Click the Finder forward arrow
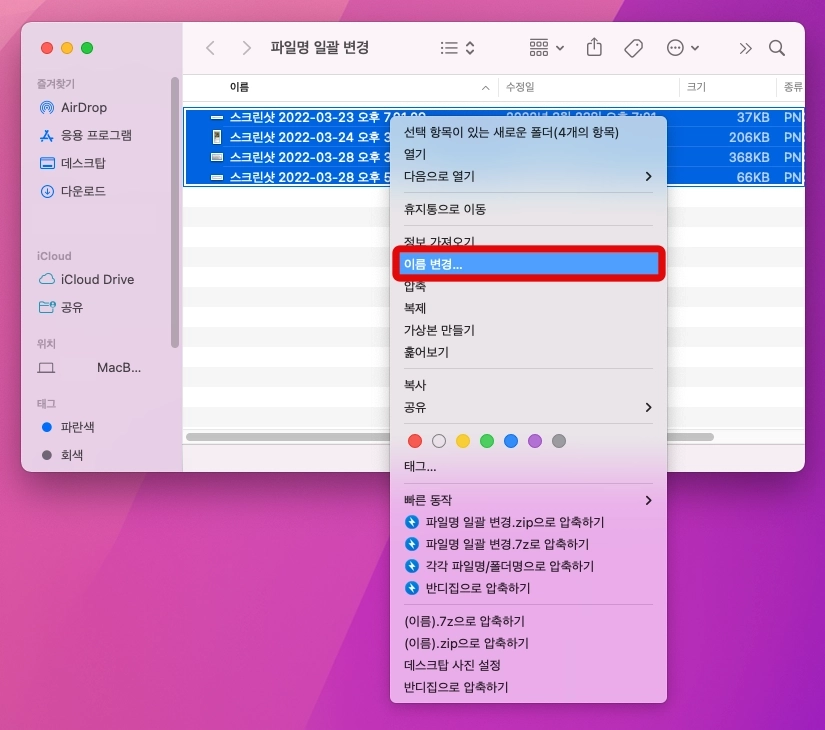The width and height of the screenshot is (825, 730). tap(246, 48)
